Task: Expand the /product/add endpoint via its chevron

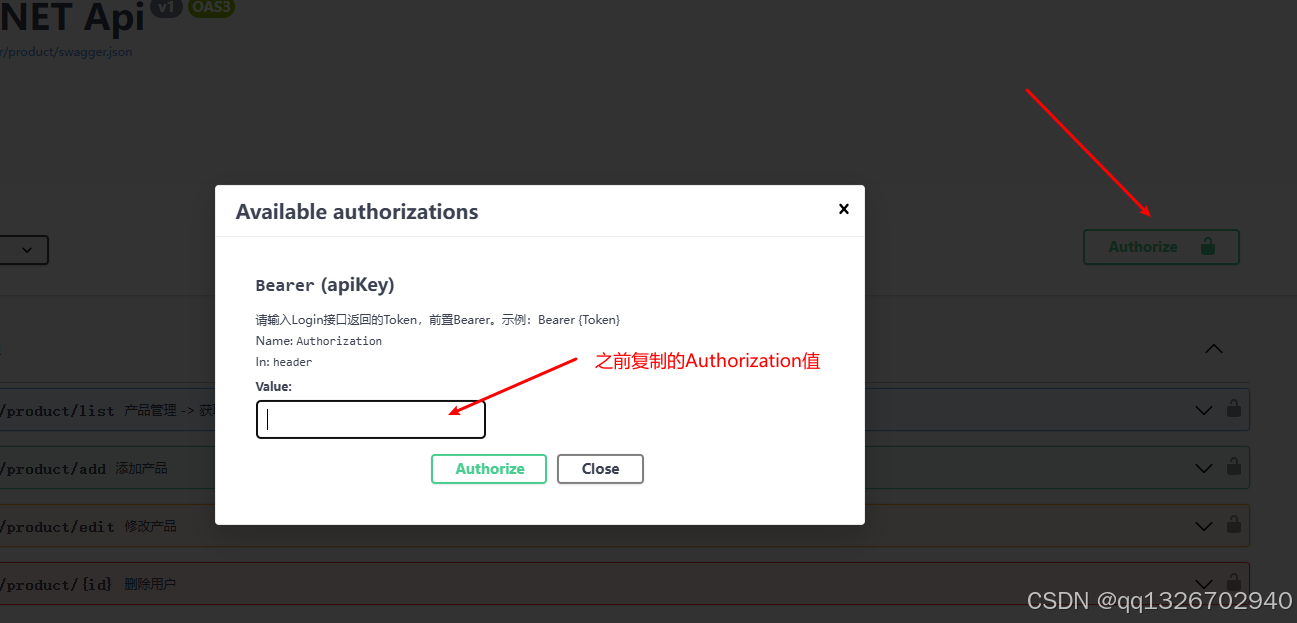Action: point(1203,467)
